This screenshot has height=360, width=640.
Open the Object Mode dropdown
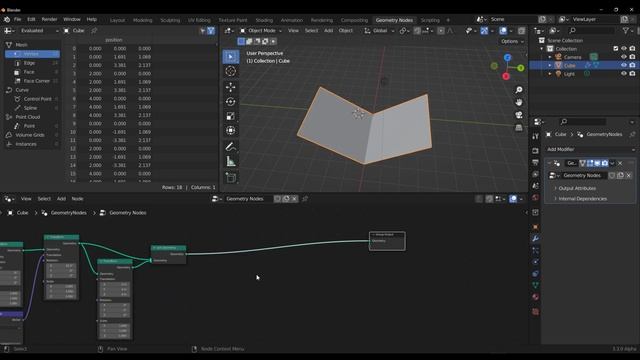pos(261,31)
